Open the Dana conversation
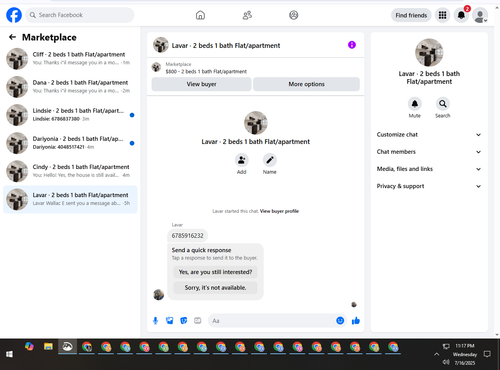This screenshot has height=370, width=500. [x=70, y=87]
